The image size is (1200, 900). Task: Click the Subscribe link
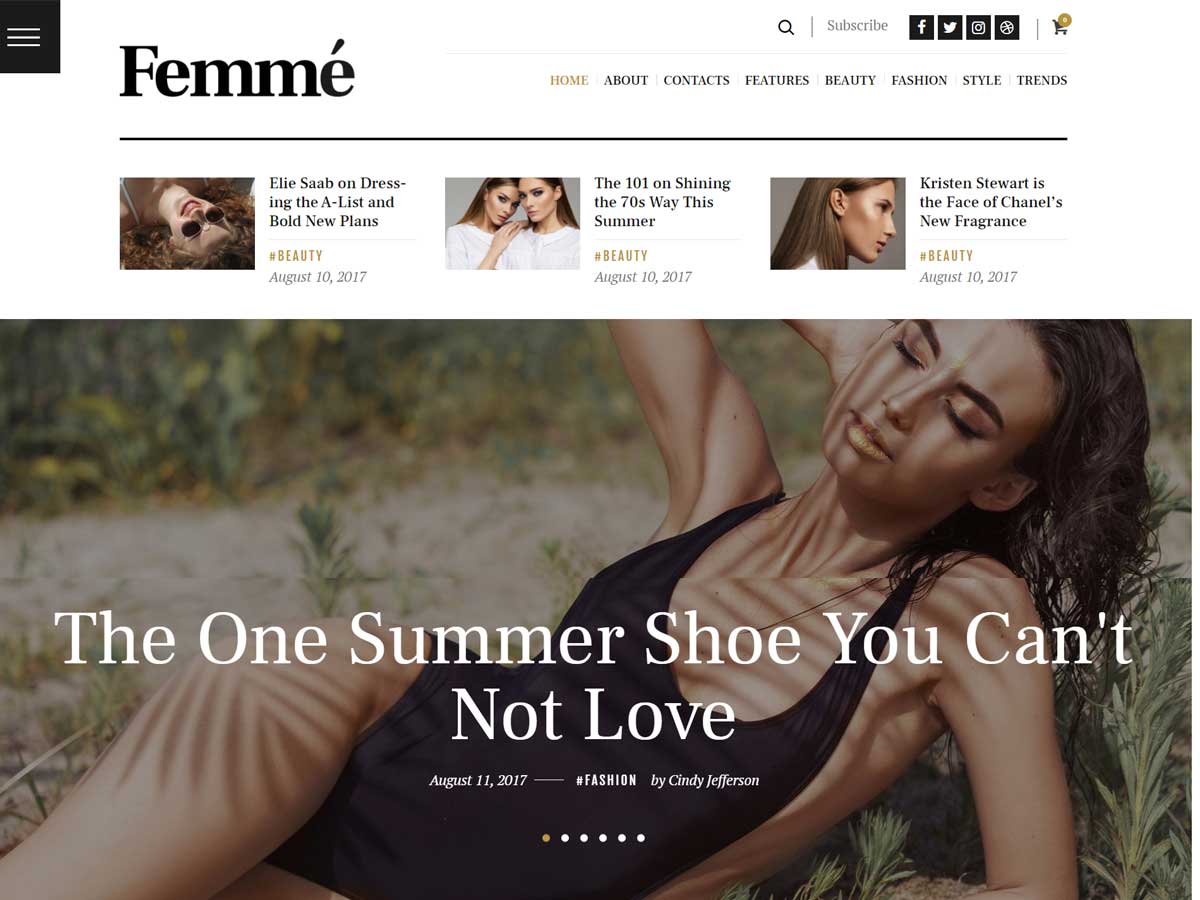[x=857, y=26]
